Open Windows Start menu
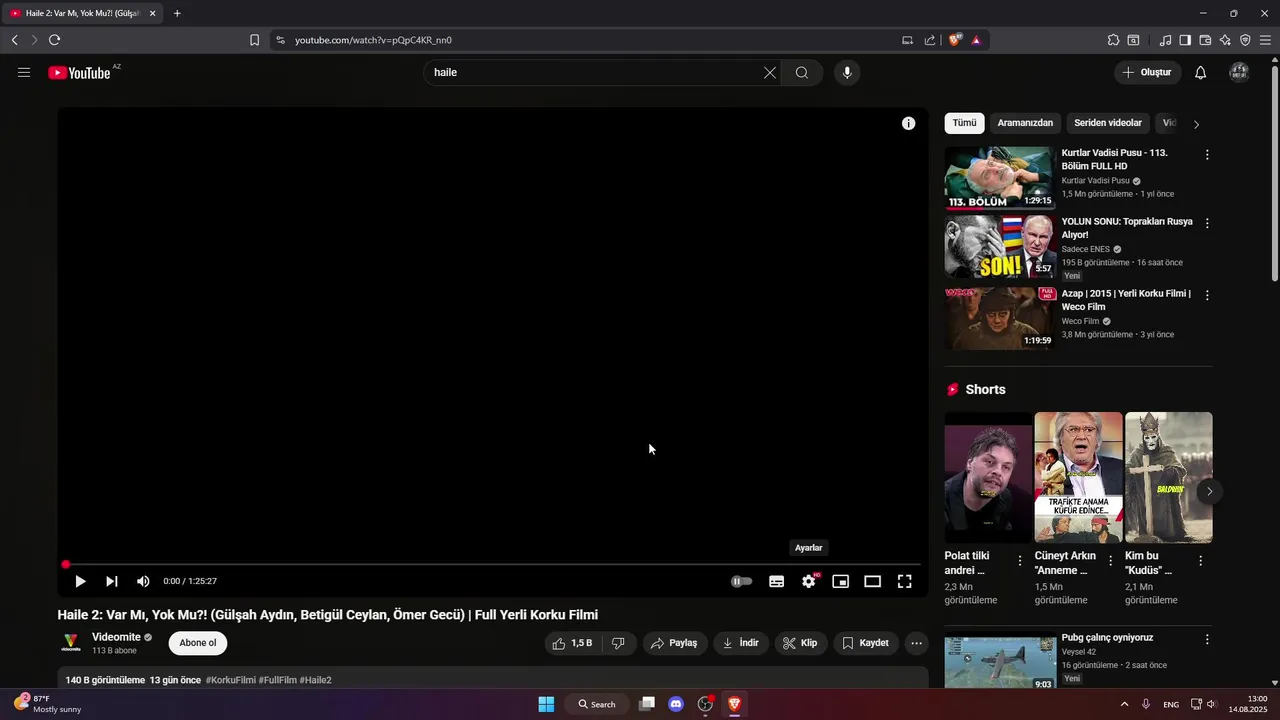This screenshot has height=720, width=1280. [546, 704]
